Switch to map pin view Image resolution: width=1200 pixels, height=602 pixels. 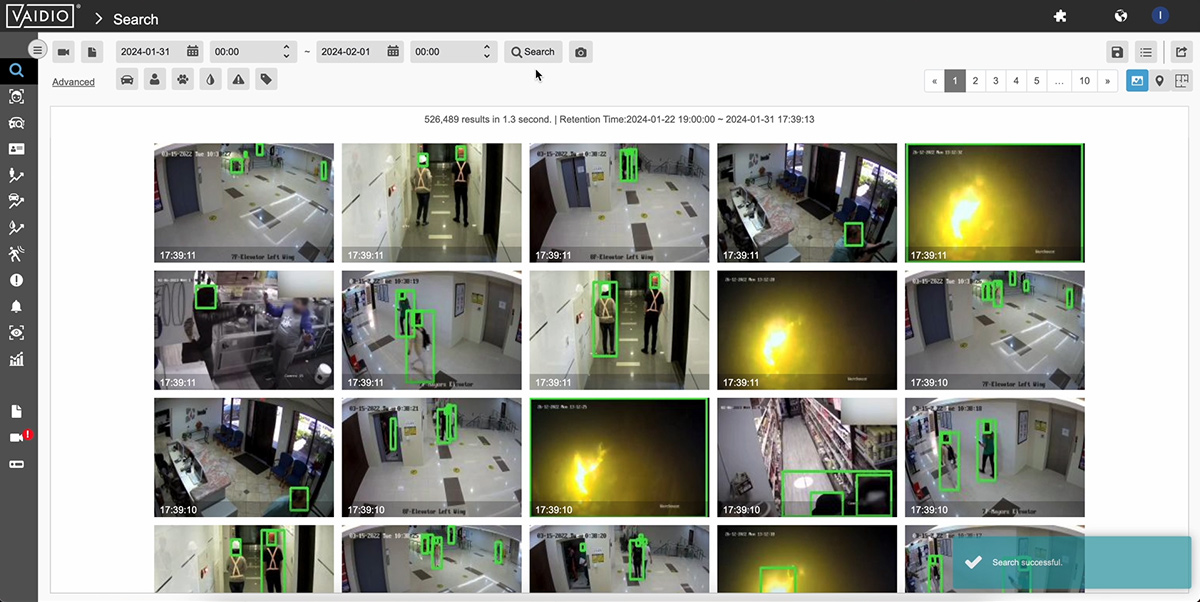click(1159, 81)
